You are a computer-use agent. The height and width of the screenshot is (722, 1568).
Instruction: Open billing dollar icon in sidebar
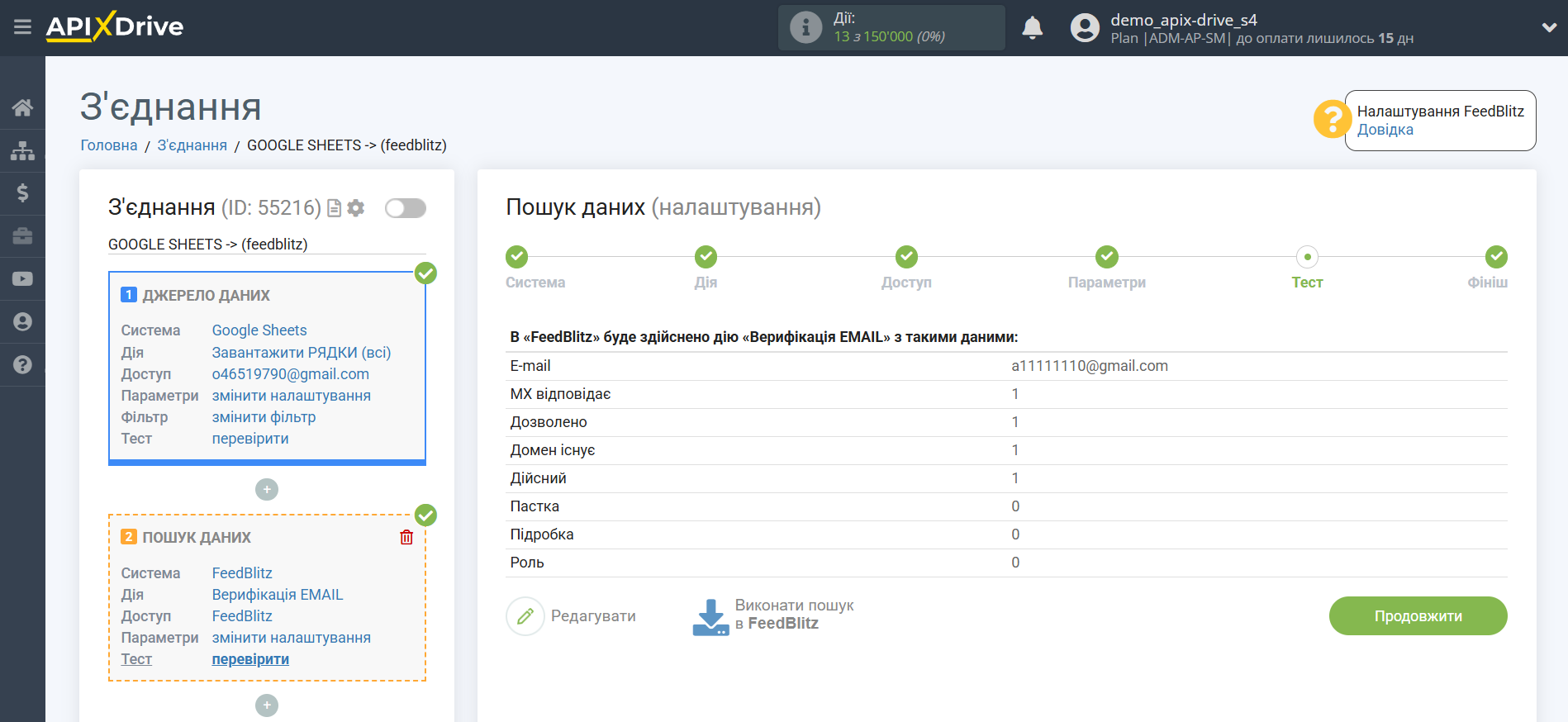tap(22, 193)
